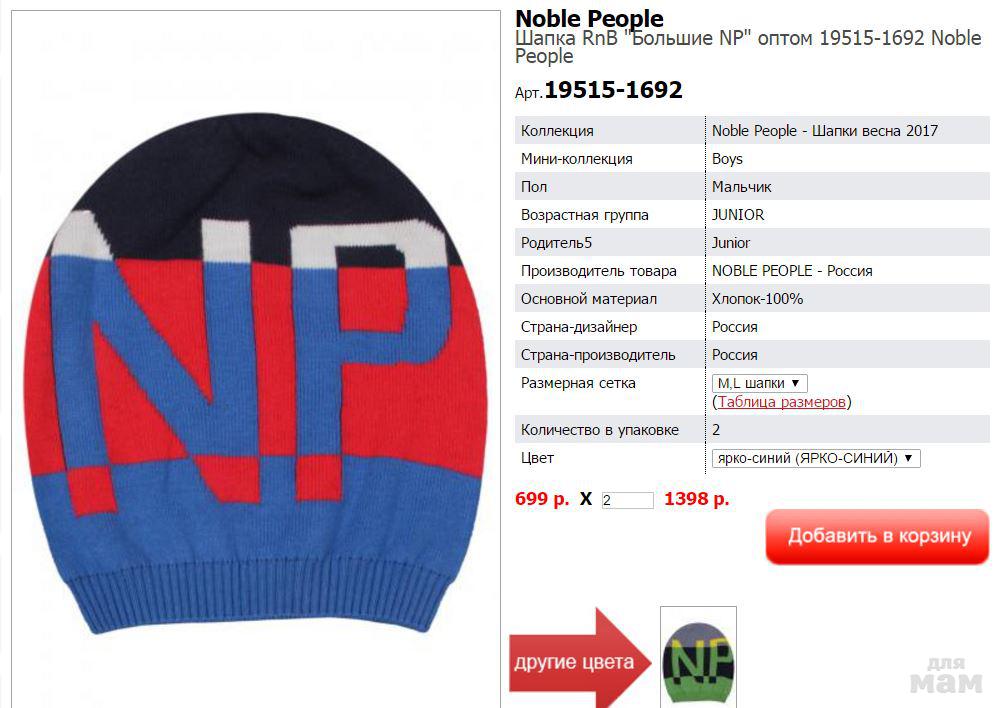
Task: Click the total price '1398 р.'
Action: pos(696,499)
